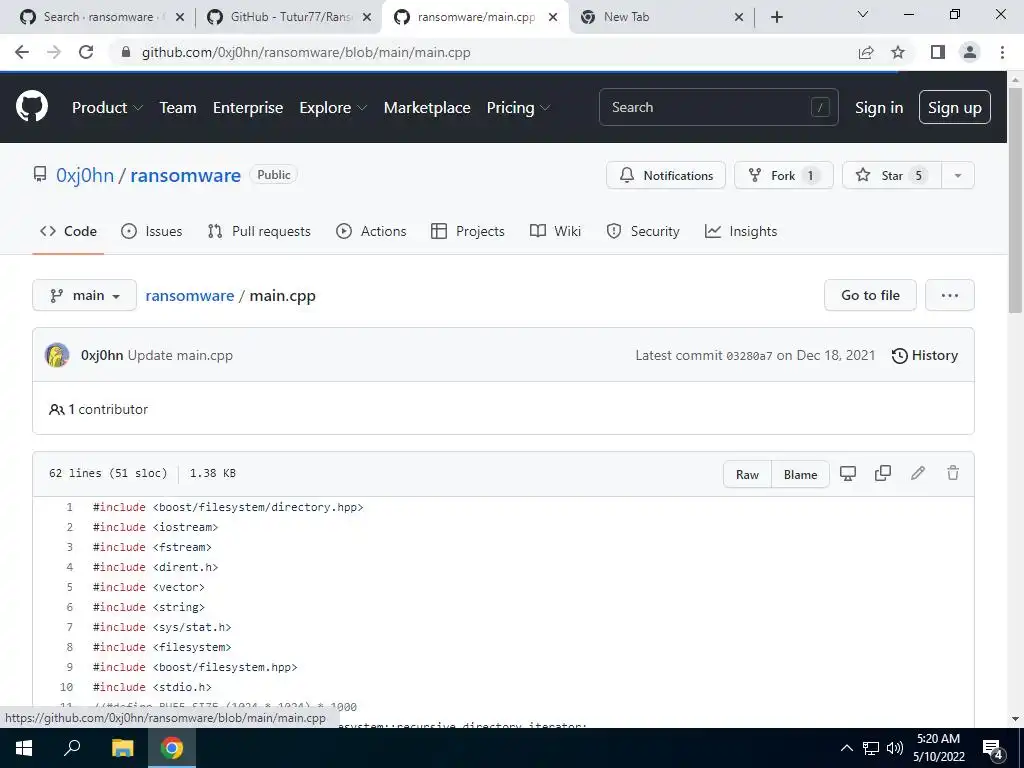Image resolution: width=1024 pixels, height=768 pixels.
Task: Open the Pull requests tab
Action: coord(259,231)
